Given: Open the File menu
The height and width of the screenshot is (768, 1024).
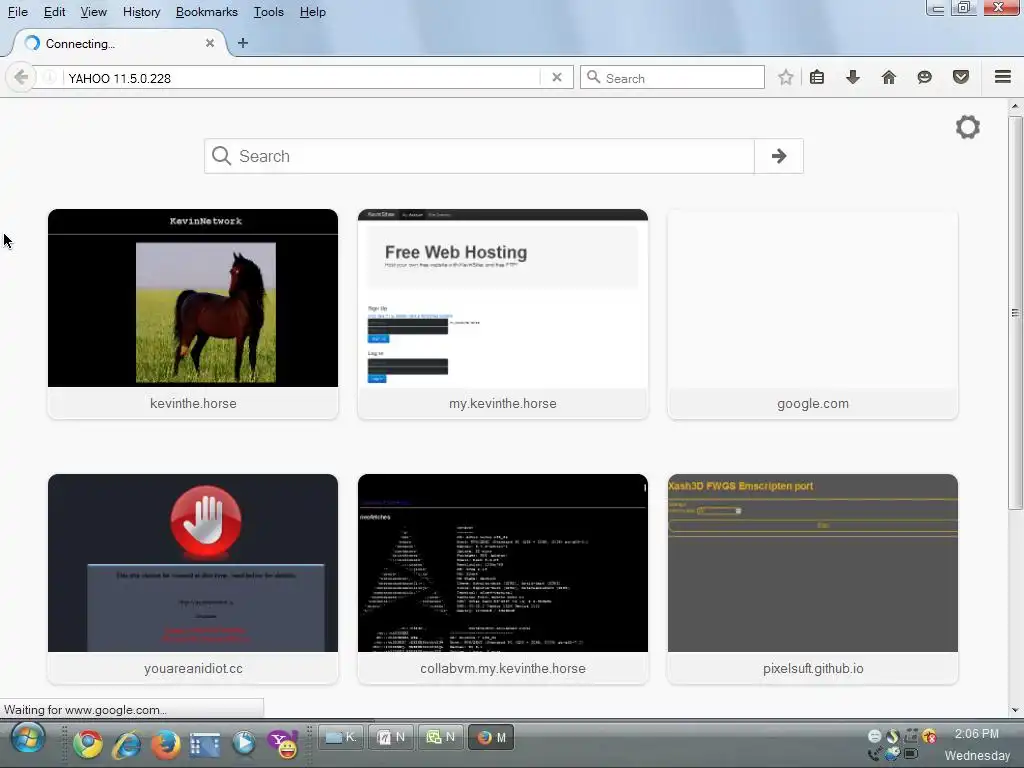Looking at the screenshot, I should [x=18, y=12].
